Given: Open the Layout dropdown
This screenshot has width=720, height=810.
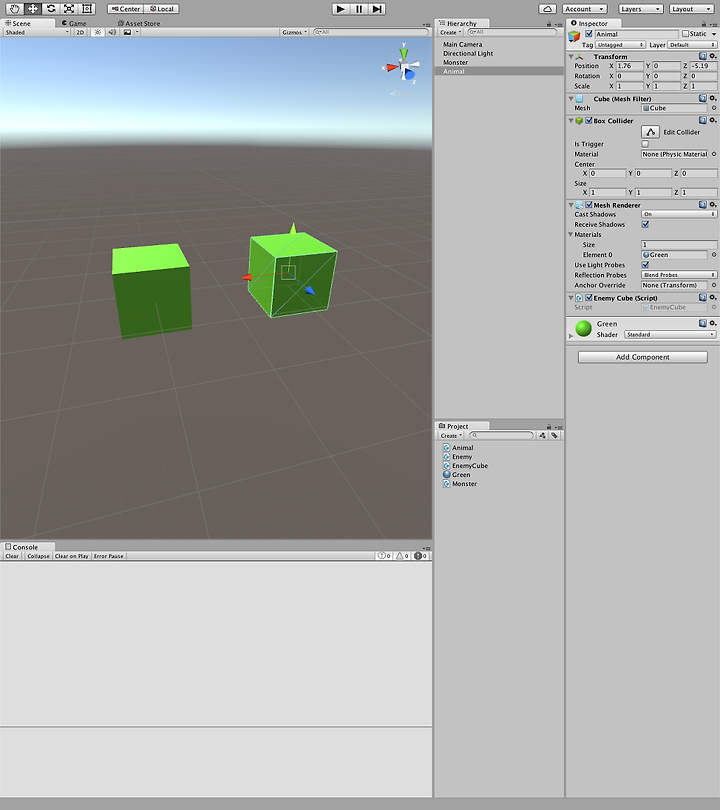Looking at the screenshot, I should 692,9.
